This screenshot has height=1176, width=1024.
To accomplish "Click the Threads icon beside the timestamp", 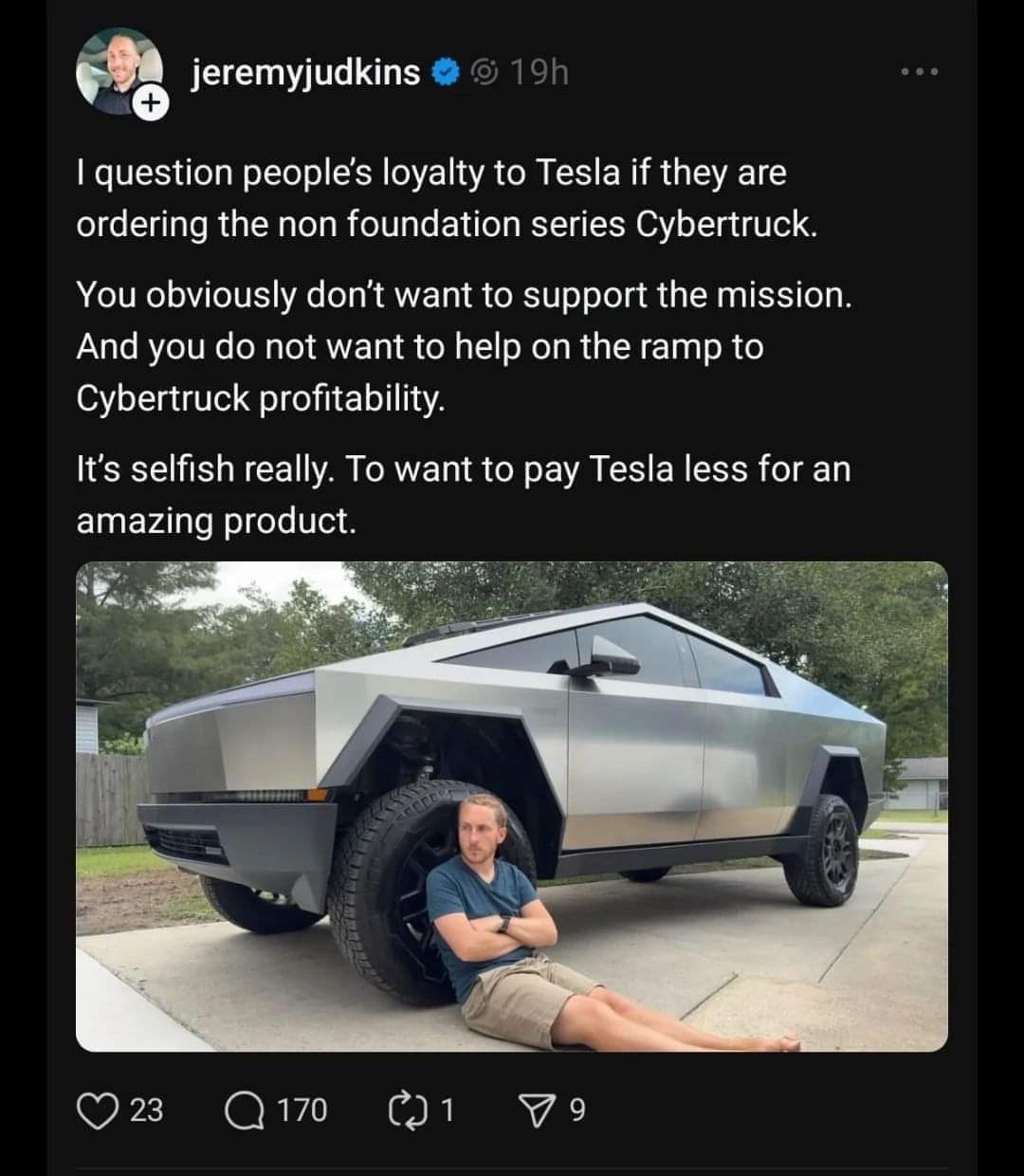I will click(x=484, y=72).
